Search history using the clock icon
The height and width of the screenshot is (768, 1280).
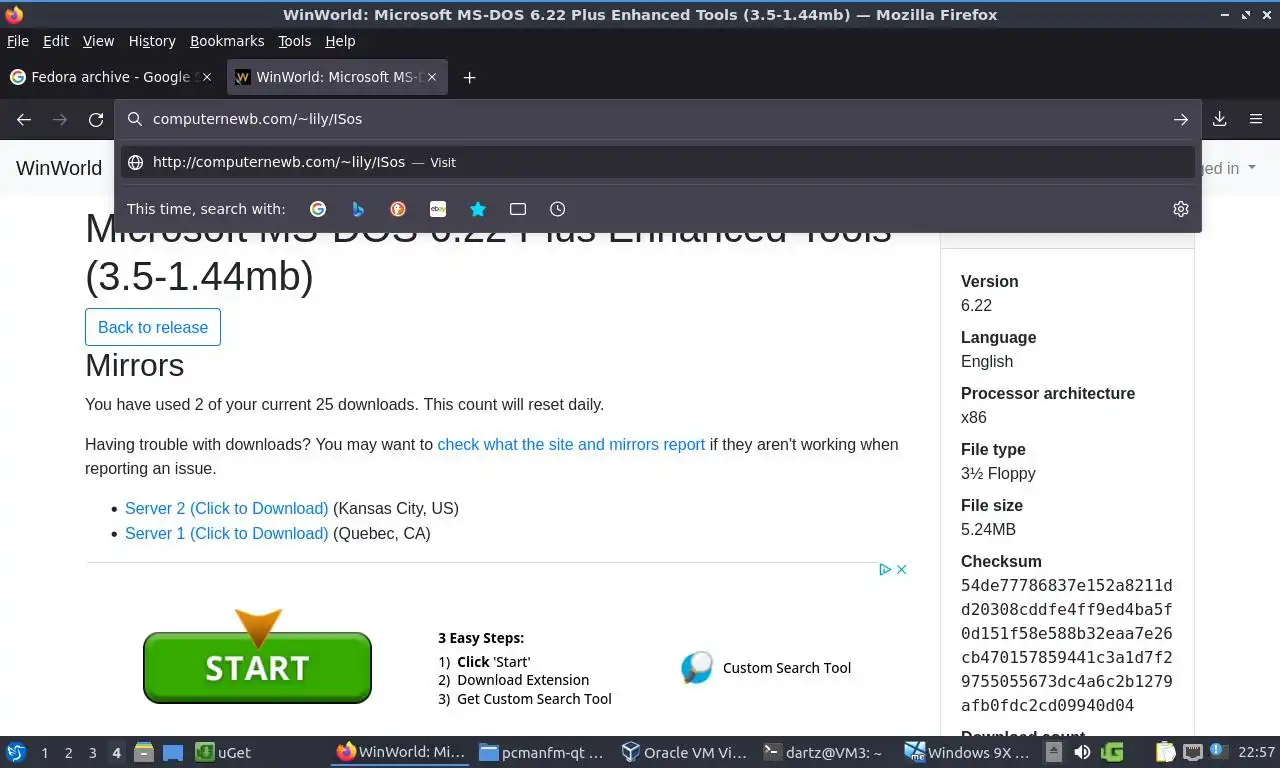tap(558, 209)
